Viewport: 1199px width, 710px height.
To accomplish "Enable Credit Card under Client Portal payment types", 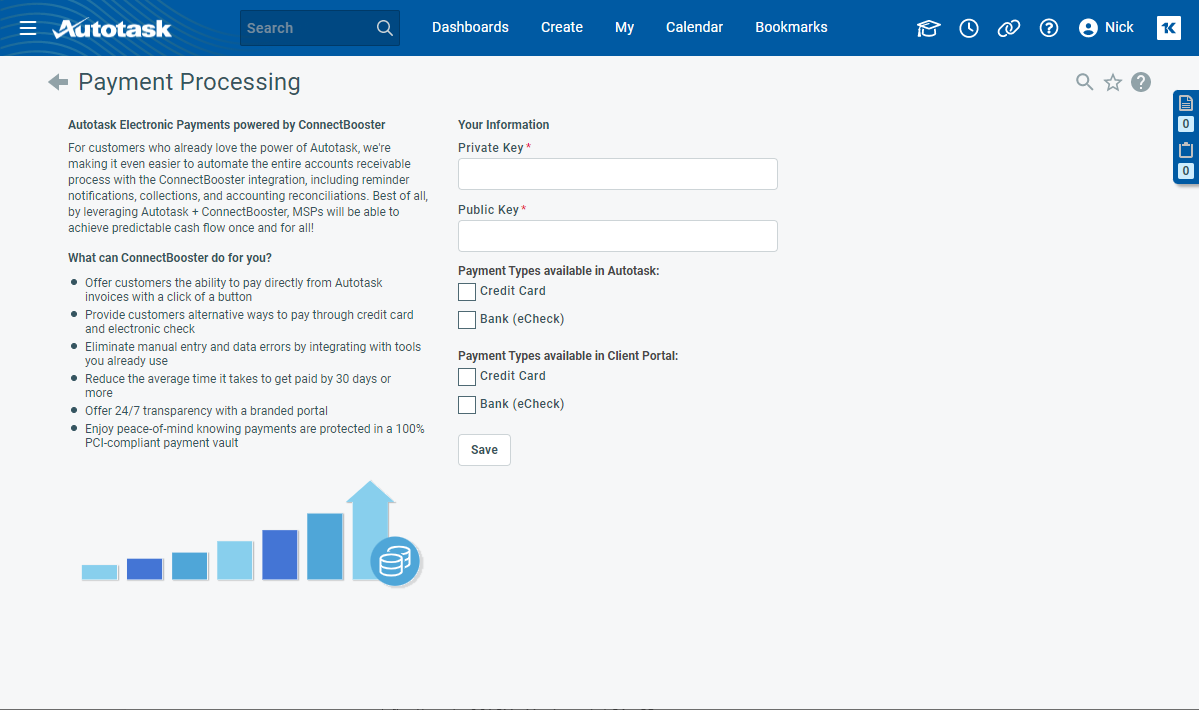I will click(x=467, y=377).
